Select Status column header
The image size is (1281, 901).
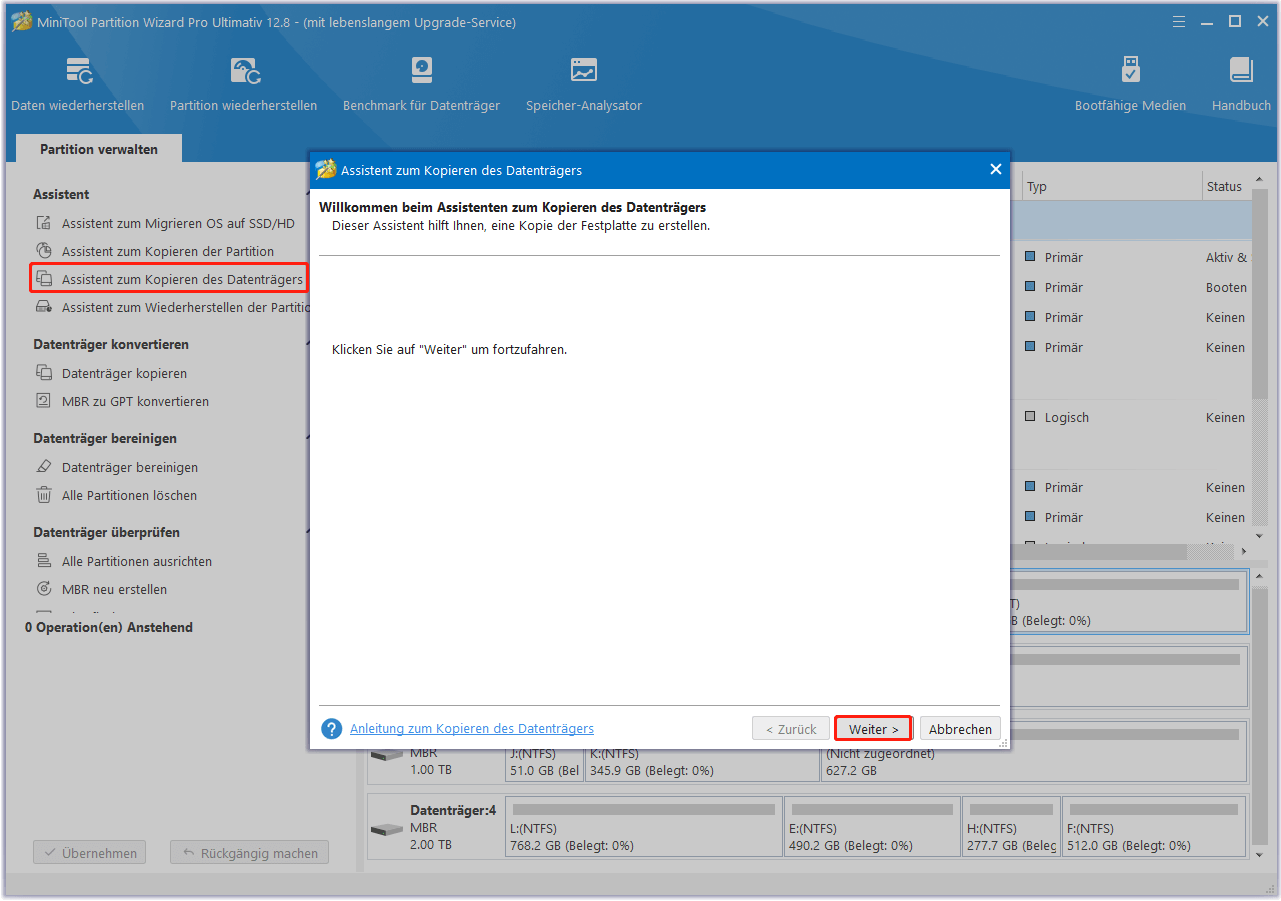pos(1226,186)
